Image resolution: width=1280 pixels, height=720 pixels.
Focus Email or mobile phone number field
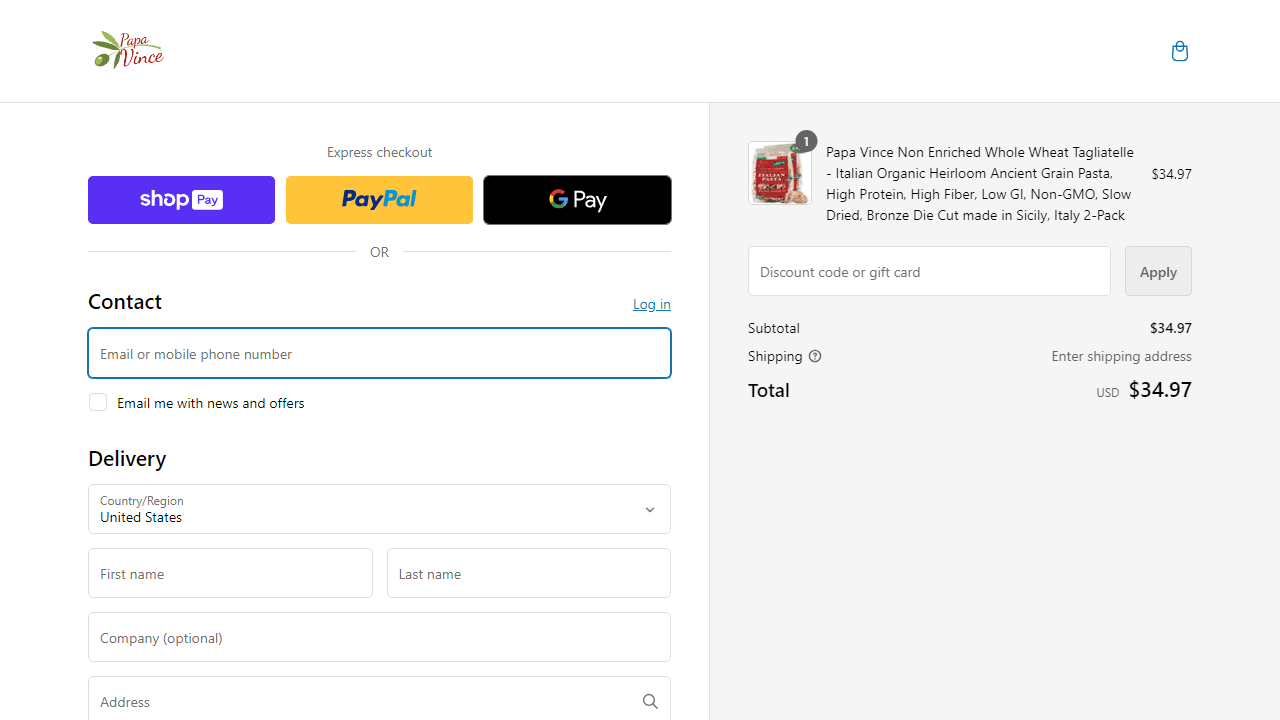pyautogui.click(x=379, y=353)
